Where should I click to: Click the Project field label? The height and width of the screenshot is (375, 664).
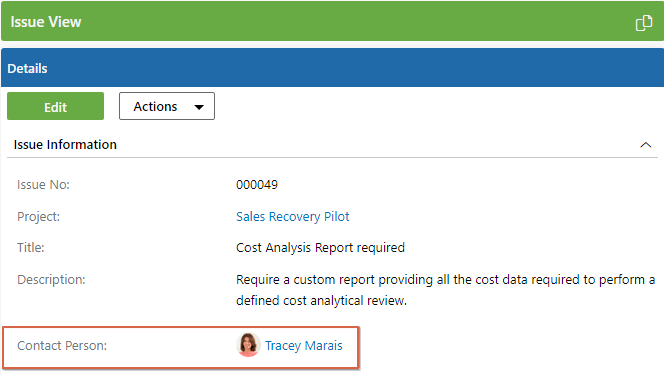(x=39, y=217)
